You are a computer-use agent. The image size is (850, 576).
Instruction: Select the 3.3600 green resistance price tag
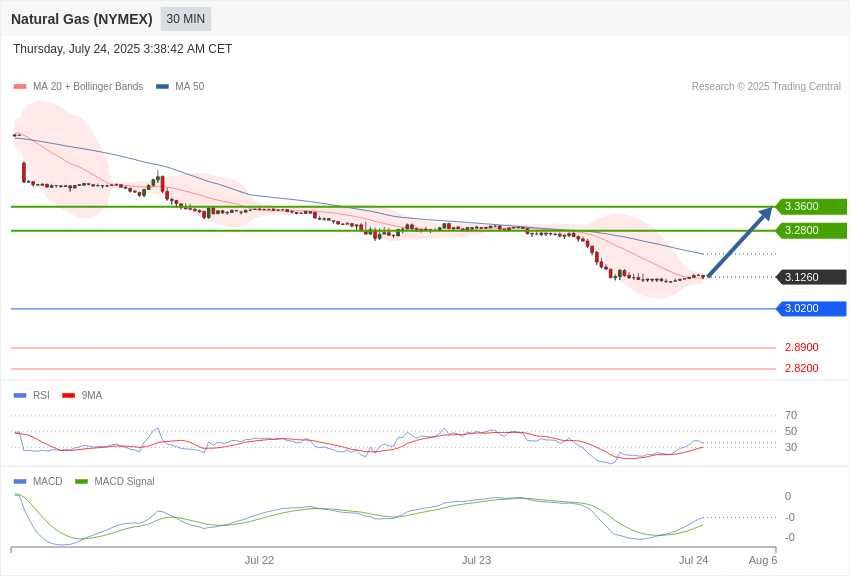pyautogui.click(x=811, y=206)
